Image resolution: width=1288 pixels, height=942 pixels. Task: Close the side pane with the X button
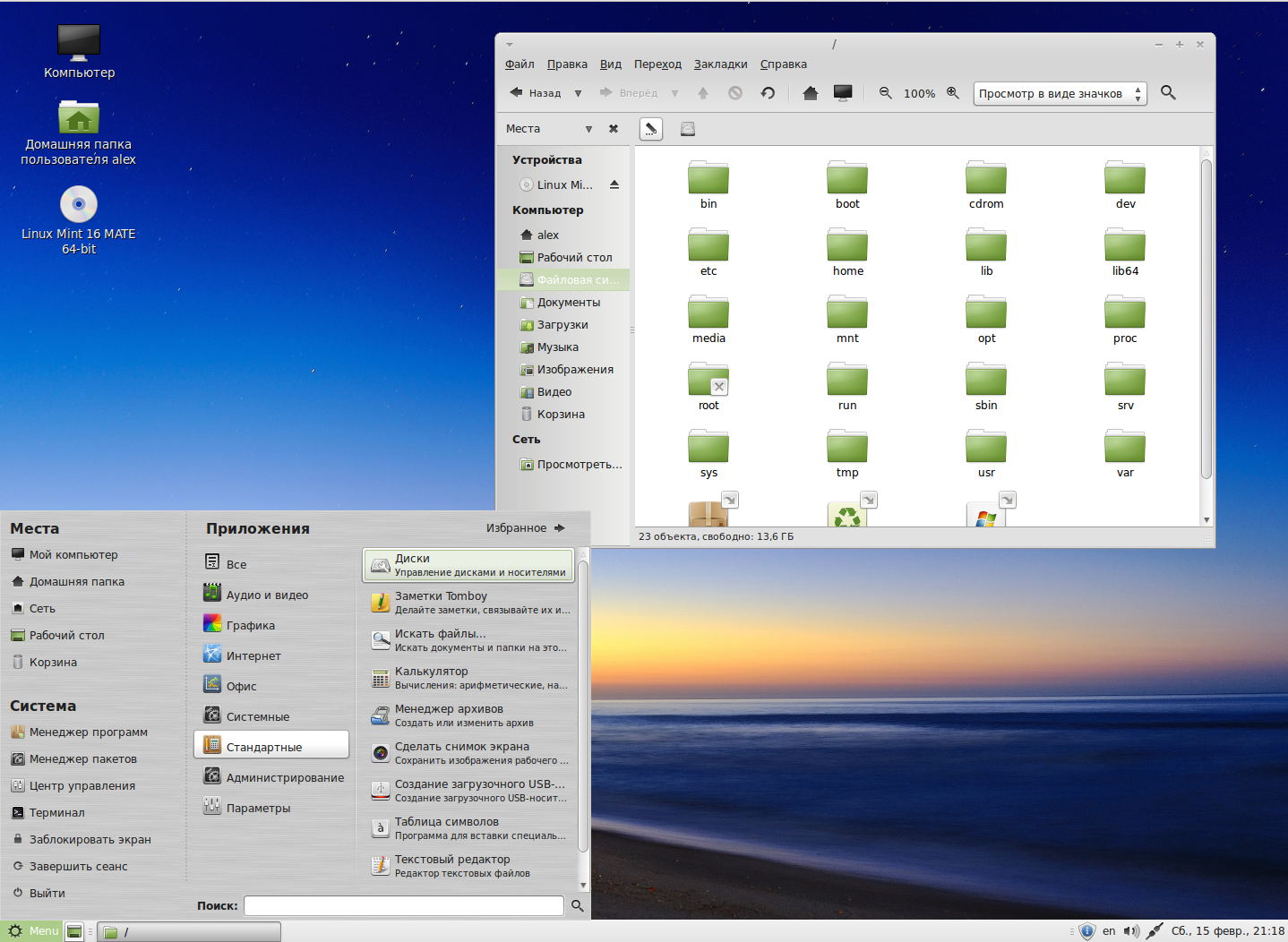[614, 129]
